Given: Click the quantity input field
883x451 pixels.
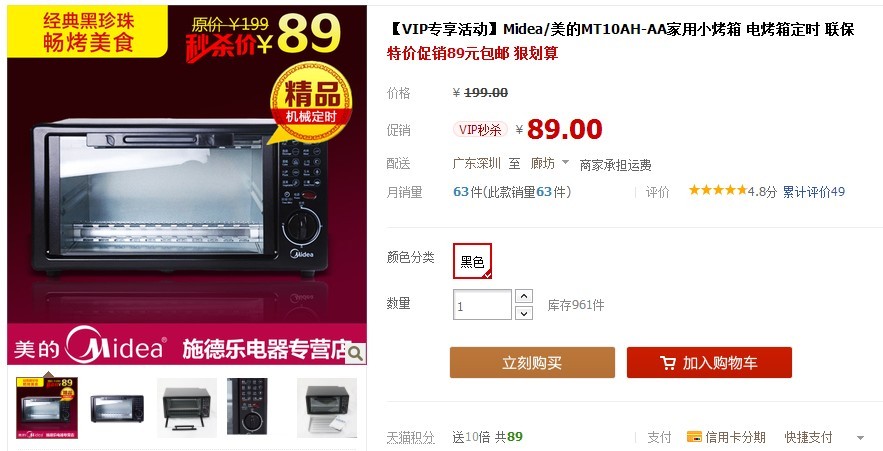Looking at the screenshot, I should pyautogui.click(x=482, y=305).
